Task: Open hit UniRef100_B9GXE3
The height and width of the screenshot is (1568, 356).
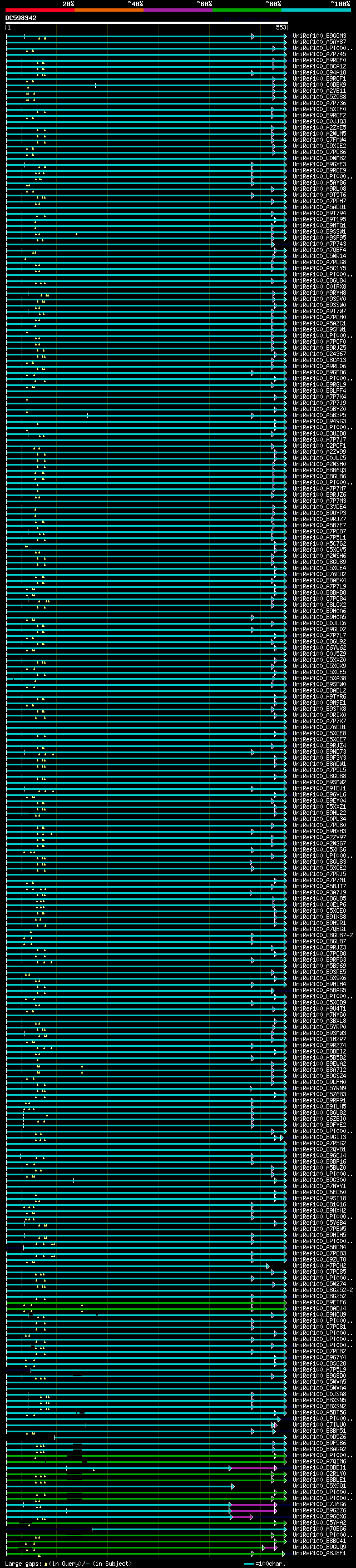Action: pyautogui.click(x=319, y=164)
